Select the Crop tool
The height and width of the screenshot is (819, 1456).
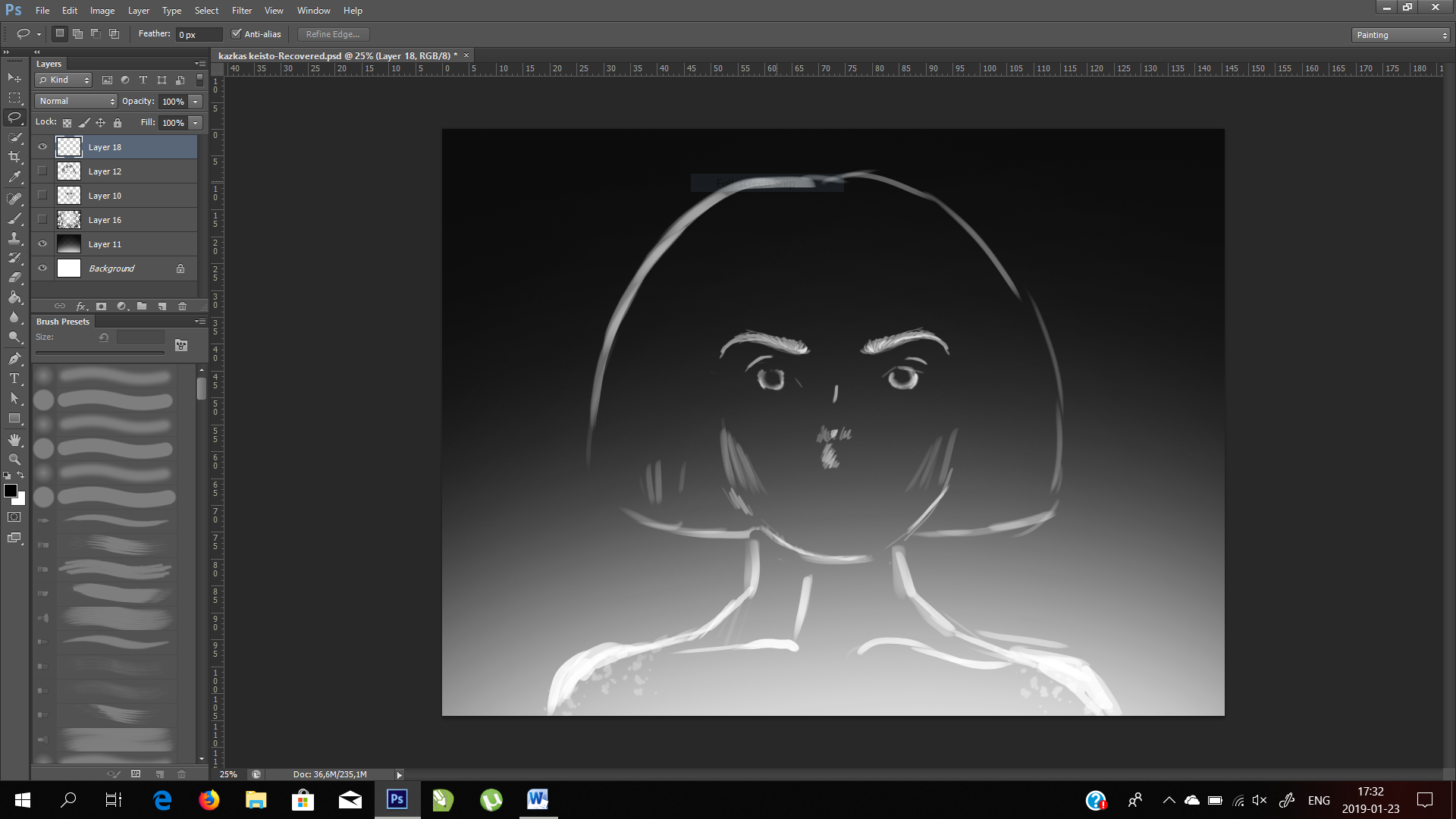click(14, 157)
